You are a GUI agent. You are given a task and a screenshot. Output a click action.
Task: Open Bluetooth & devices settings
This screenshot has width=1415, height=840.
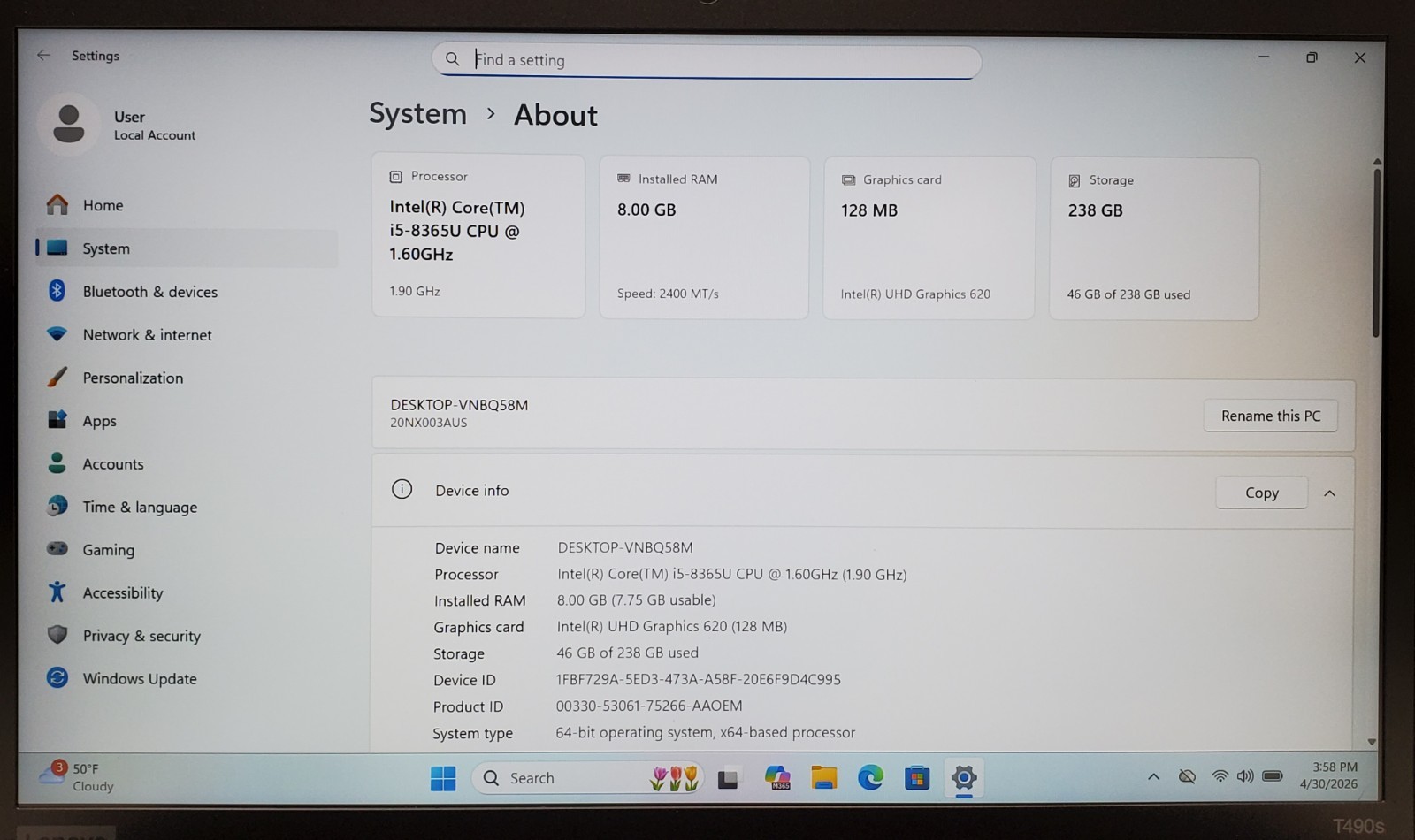(186, 292)
